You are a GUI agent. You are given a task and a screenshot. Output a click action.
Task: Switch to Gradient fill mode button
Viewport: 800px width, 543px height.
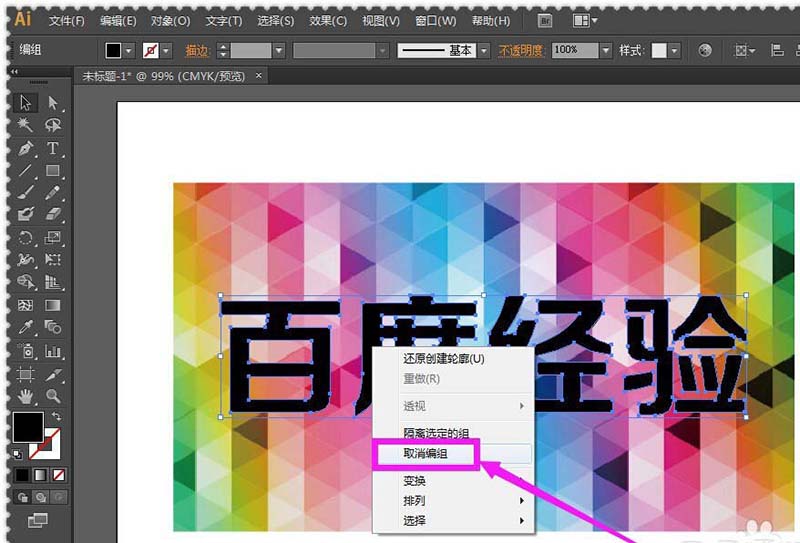40,475
